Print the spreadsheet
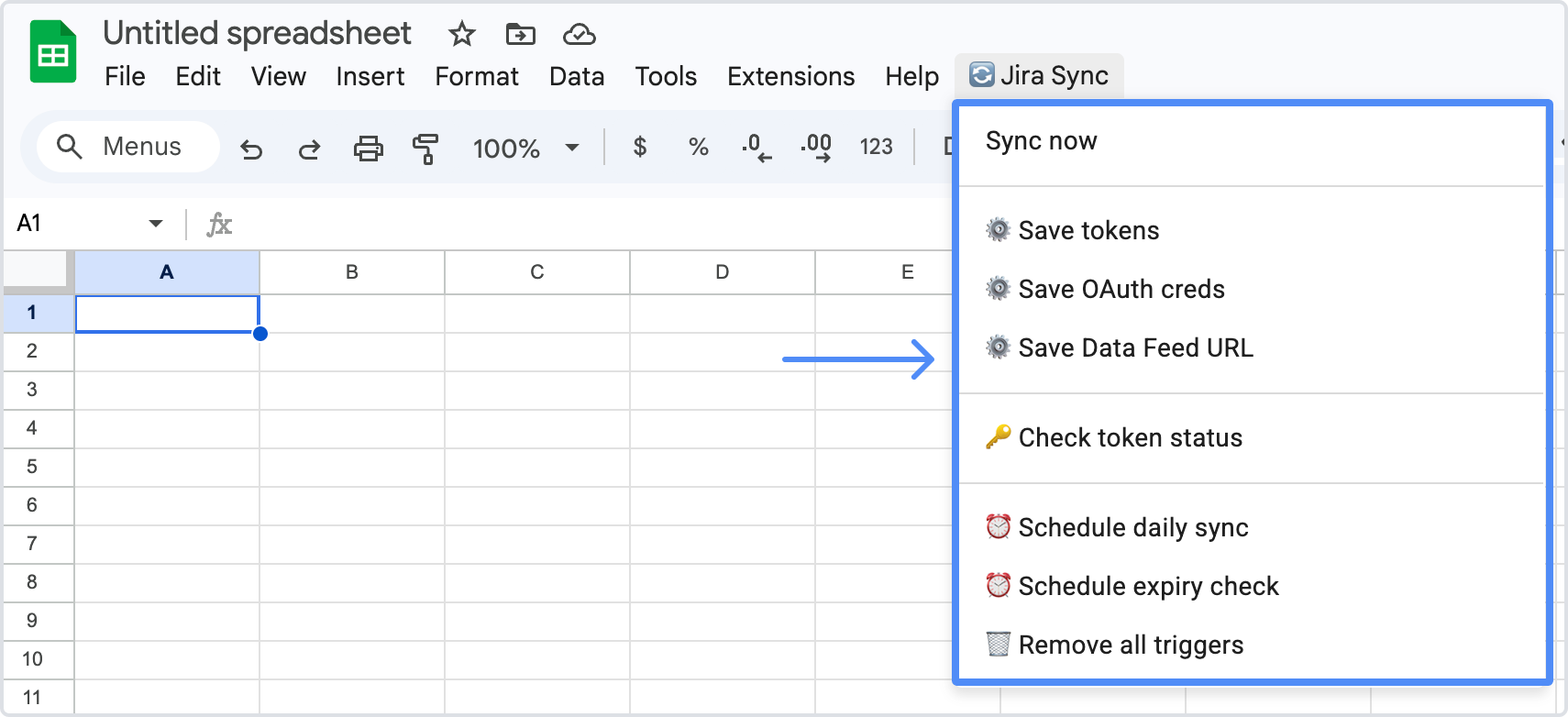The height and width of the screenshot is (717, 1568). [369, 148]
